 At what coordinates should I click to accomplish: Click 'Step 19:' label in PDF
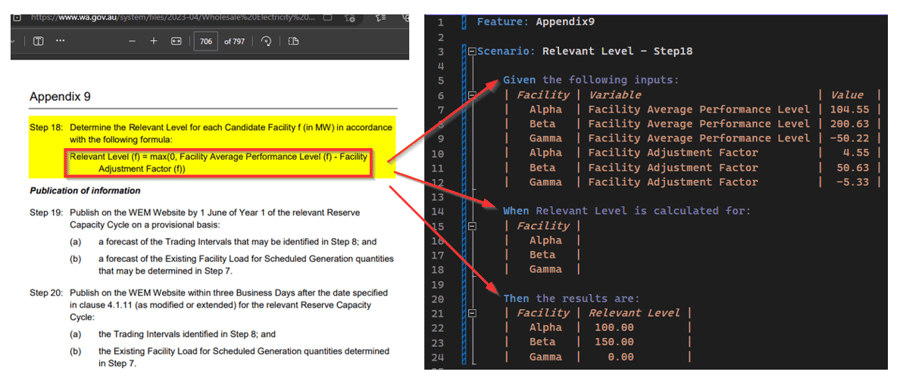(46, 213)
